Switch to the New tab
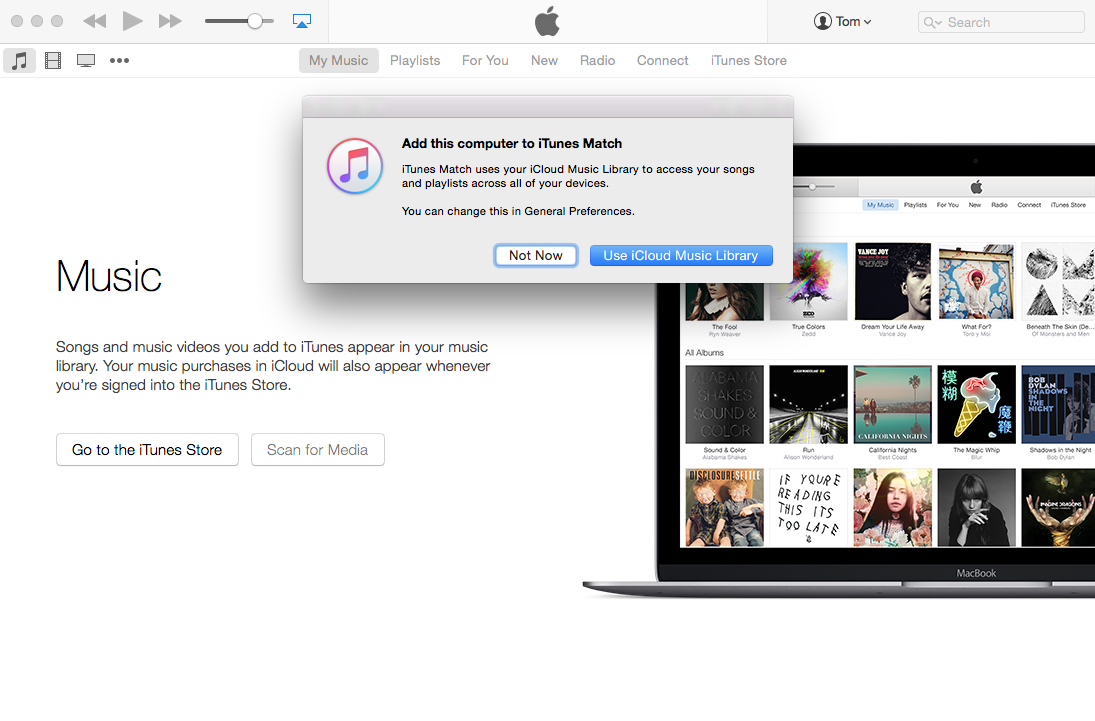1095x721 pixels. [544, 60]
